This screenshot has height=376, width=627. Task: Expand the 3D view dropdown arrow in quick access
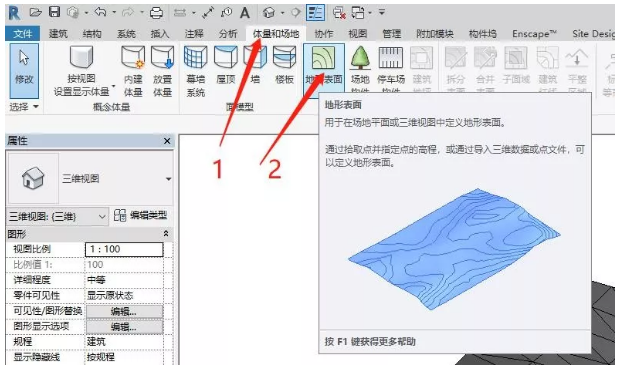coord(282,13)
